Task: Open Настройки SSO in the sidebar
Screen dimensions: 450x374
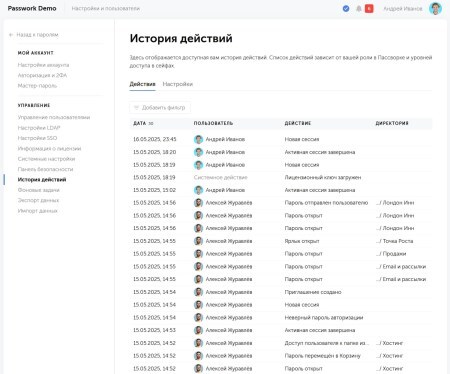Action: pos(37,138)
